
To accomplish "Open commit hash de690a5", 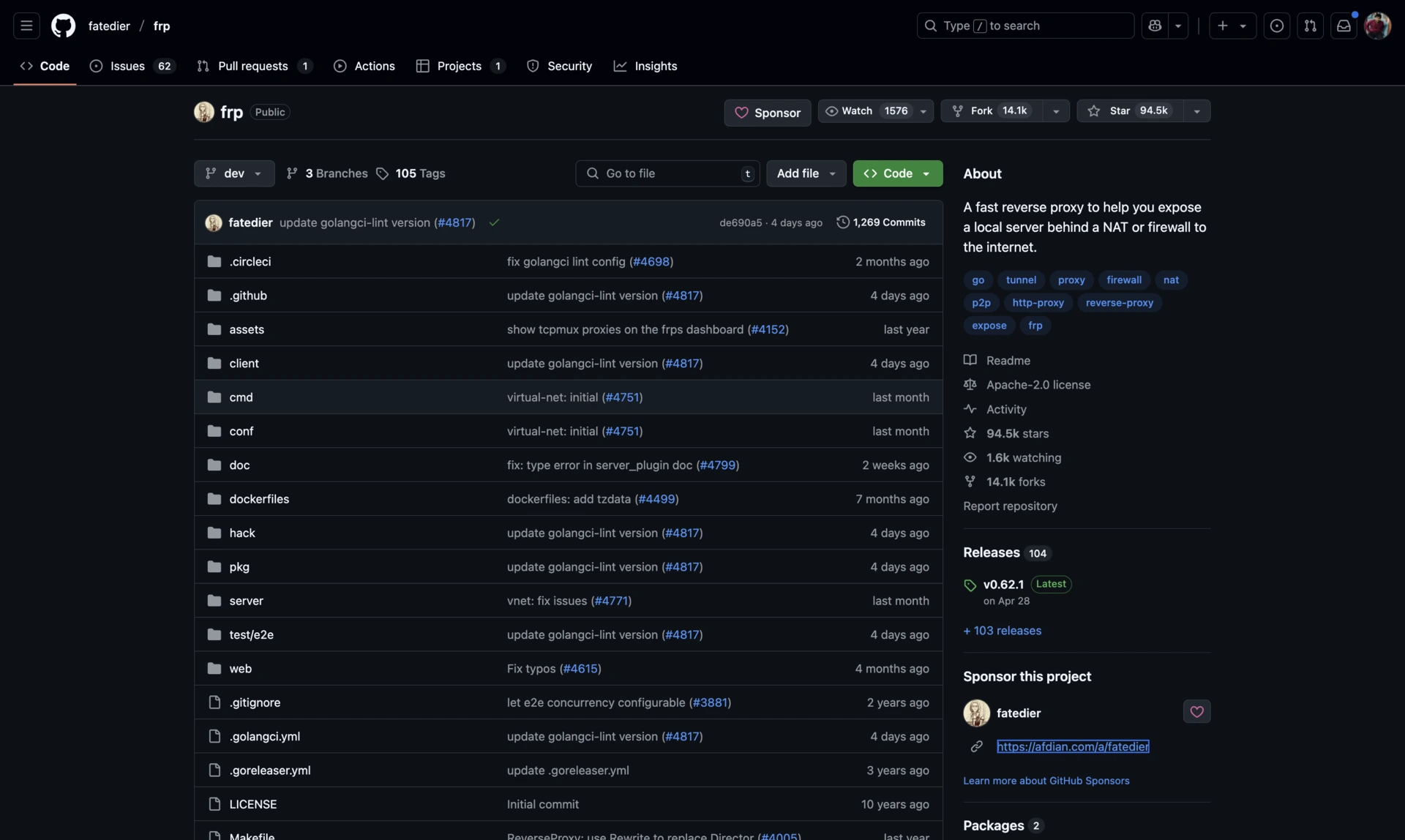I will click(x=740, y=222).
